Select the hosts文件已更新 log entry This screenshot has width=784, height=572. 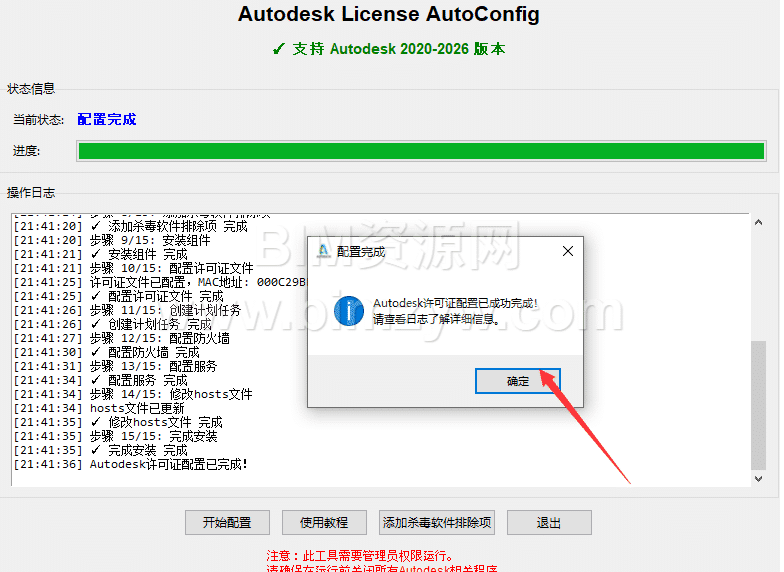(x=136, y=408)
